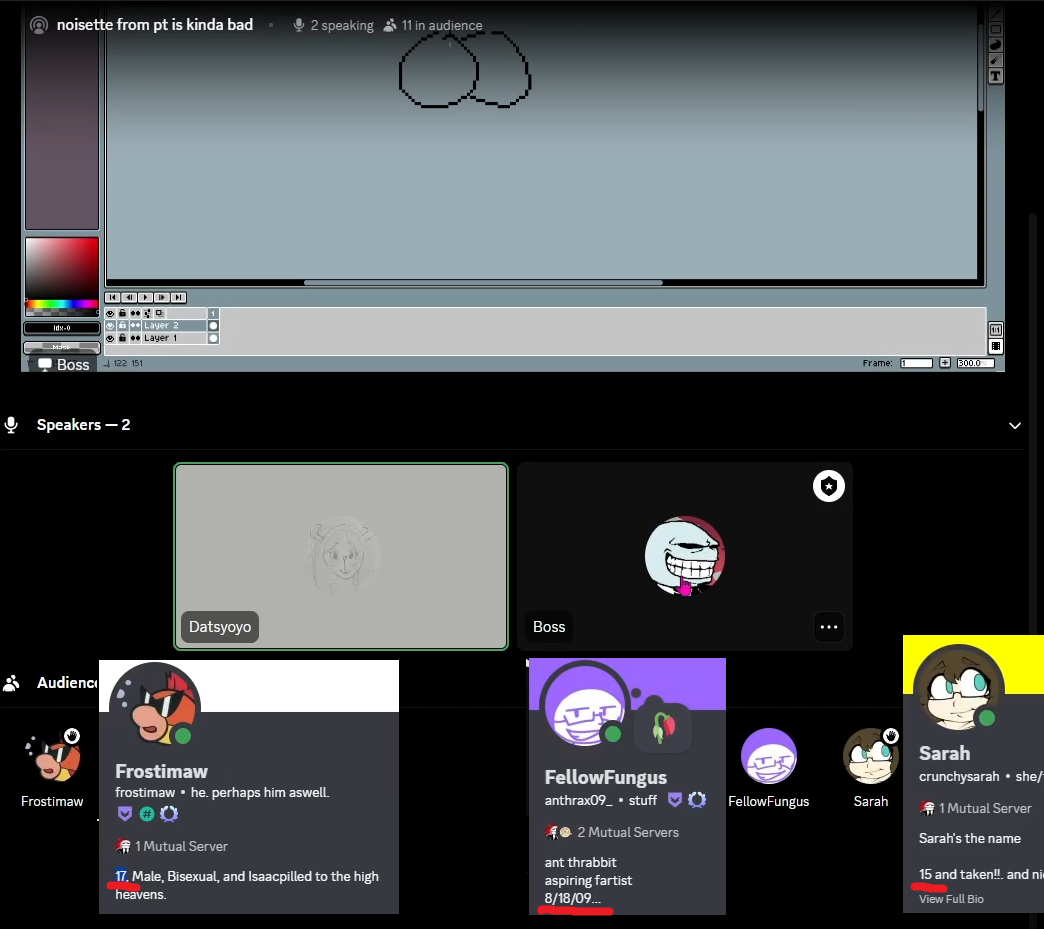The width and height of the screenshot is (1044, 929).
Task: Click the Idx-0 color index box
Action: pos(62,328)
